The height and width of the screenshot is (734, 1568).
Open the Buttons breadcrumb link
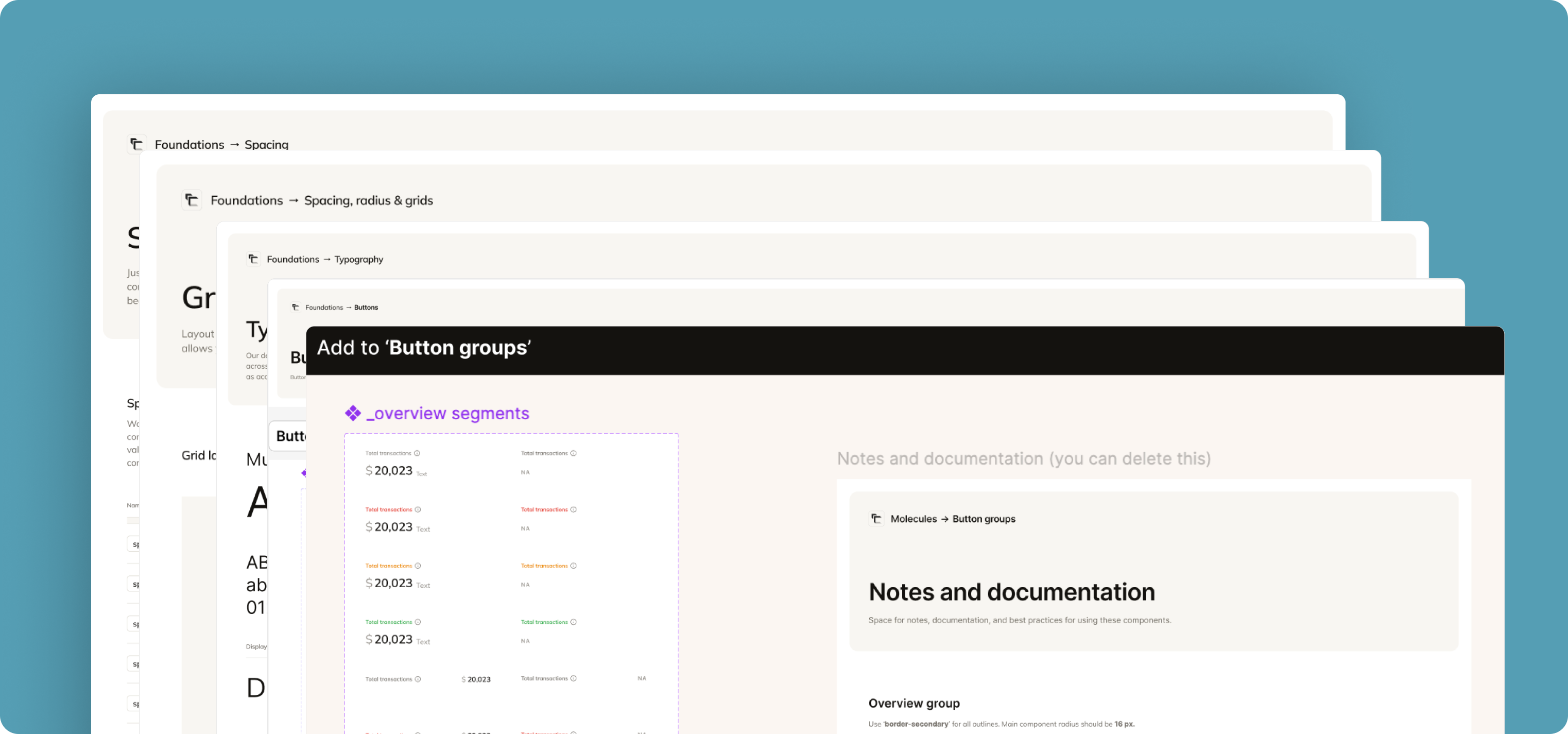point(366,308)
